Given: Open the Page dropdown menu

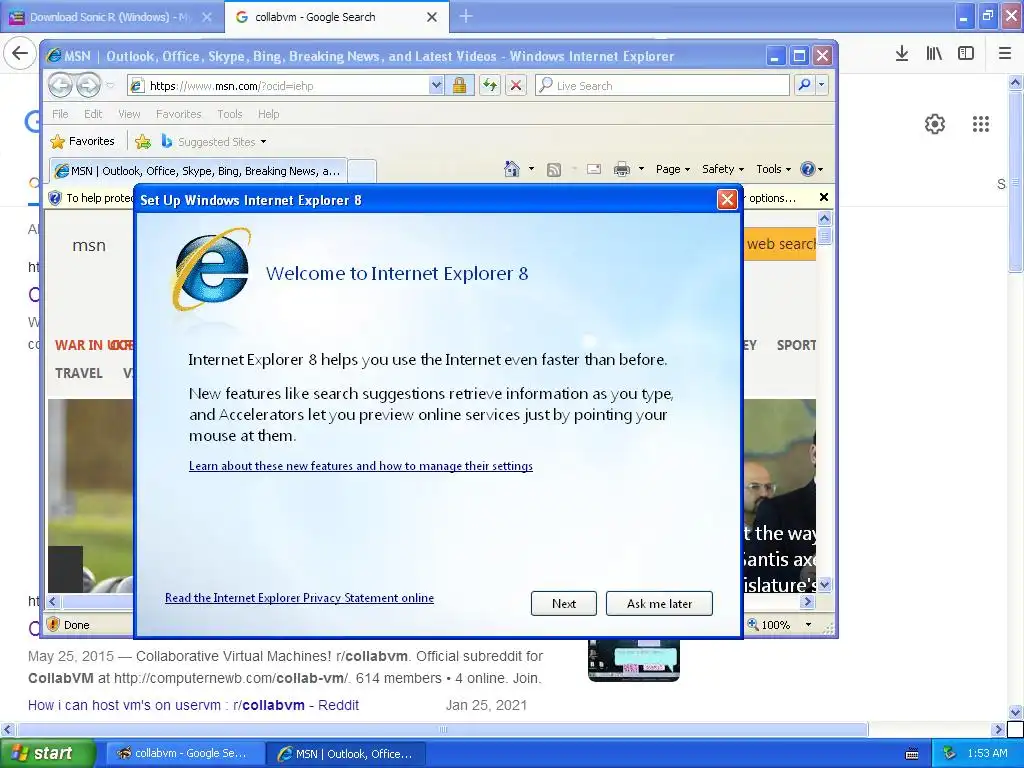Looking at the screenshot, I should [673, 169].
